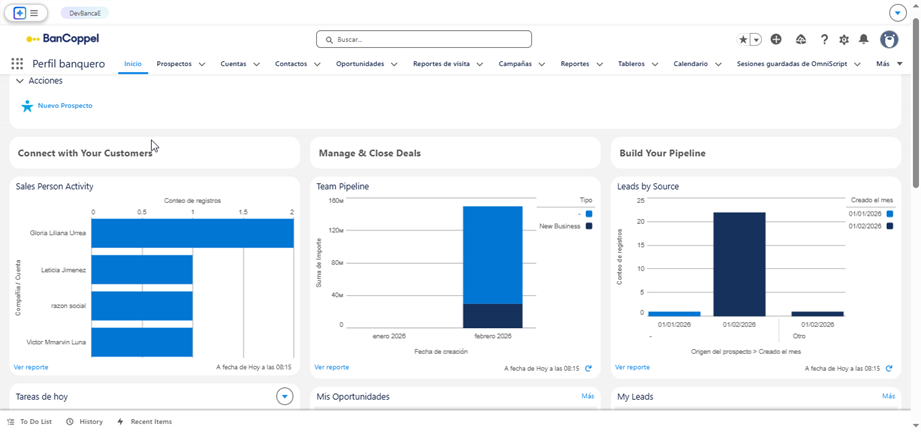Click the notifications bell icon
This screenshot has height=432, width=921.
pyautogui.click(x=864, y=40)
